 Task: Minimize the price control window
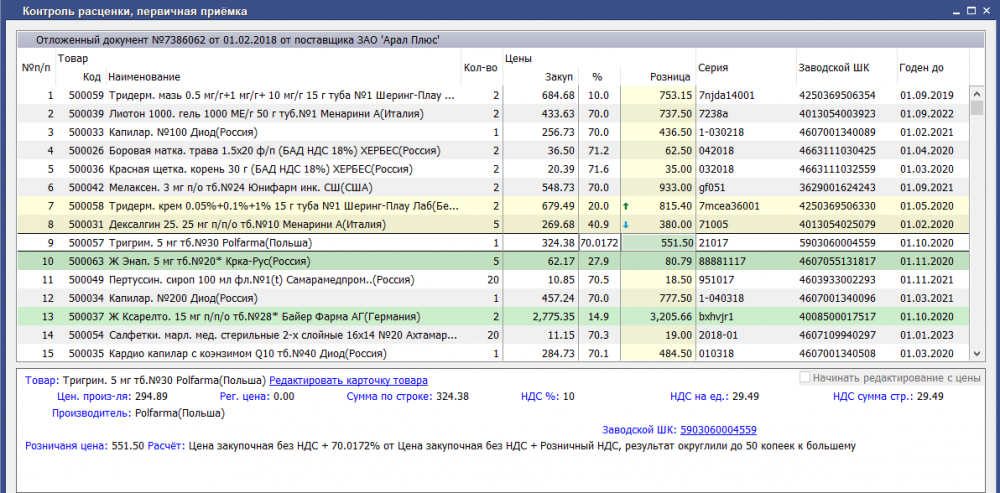(x=955, y=11)
